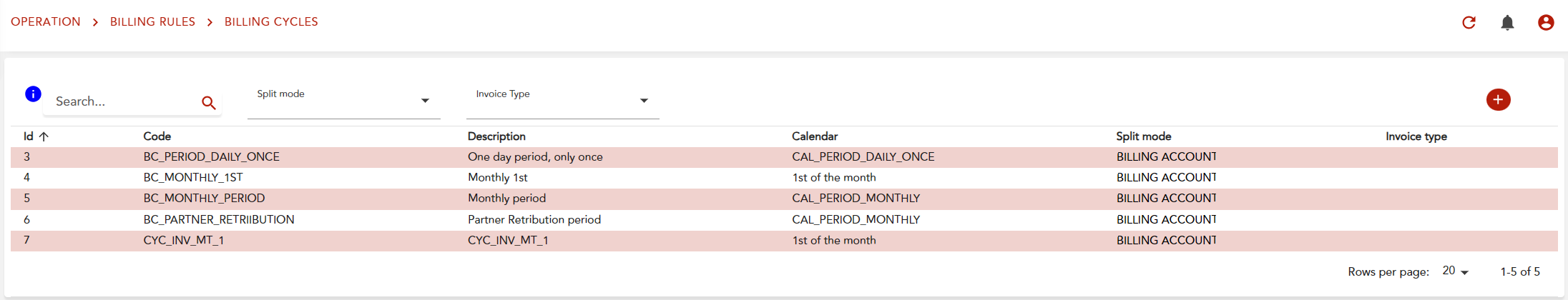The image size is (1568, 300).
Task: Toggle sort arrow on Id column
Action: pos(44,136)
